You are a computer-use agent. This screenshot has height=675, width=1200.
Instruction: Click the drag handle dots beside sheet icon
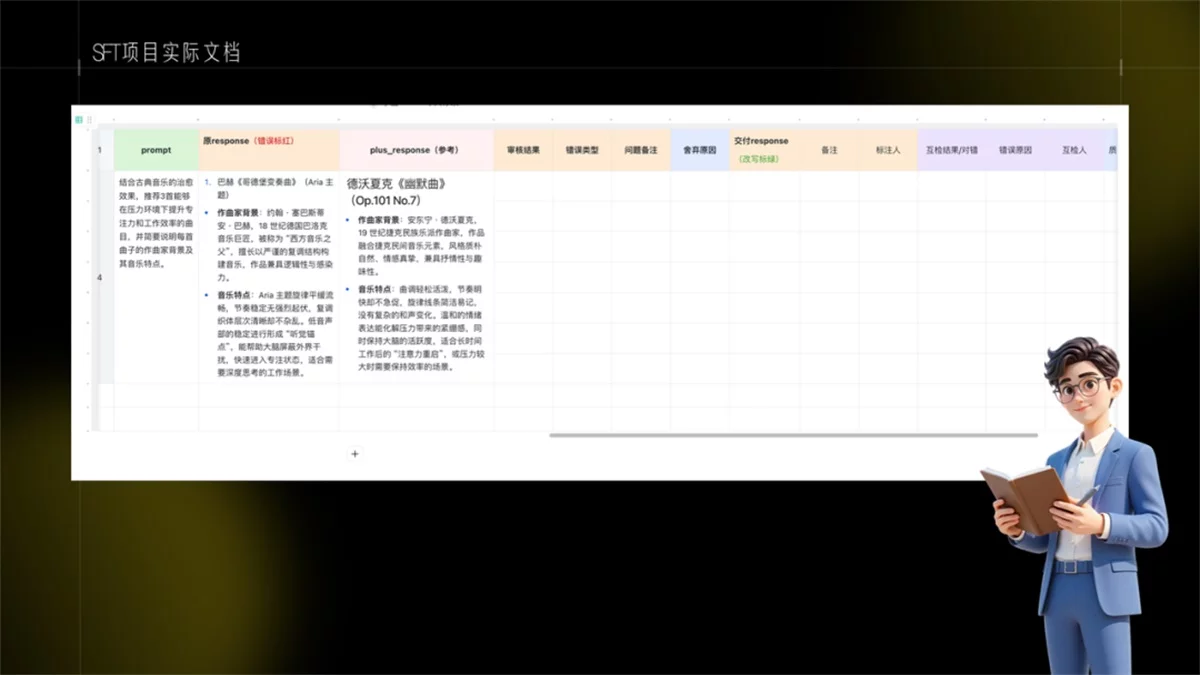coord(90,119)
